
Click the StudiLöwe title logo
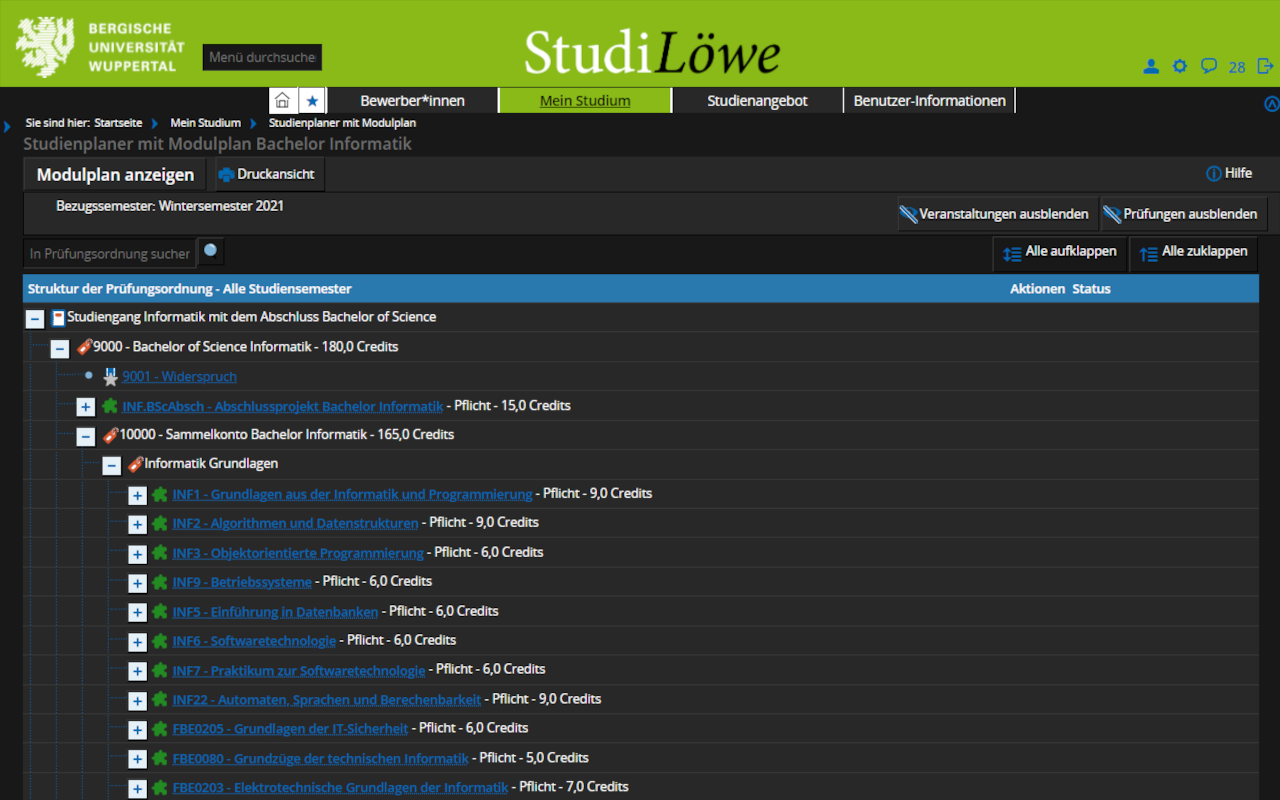pos(652,51)
